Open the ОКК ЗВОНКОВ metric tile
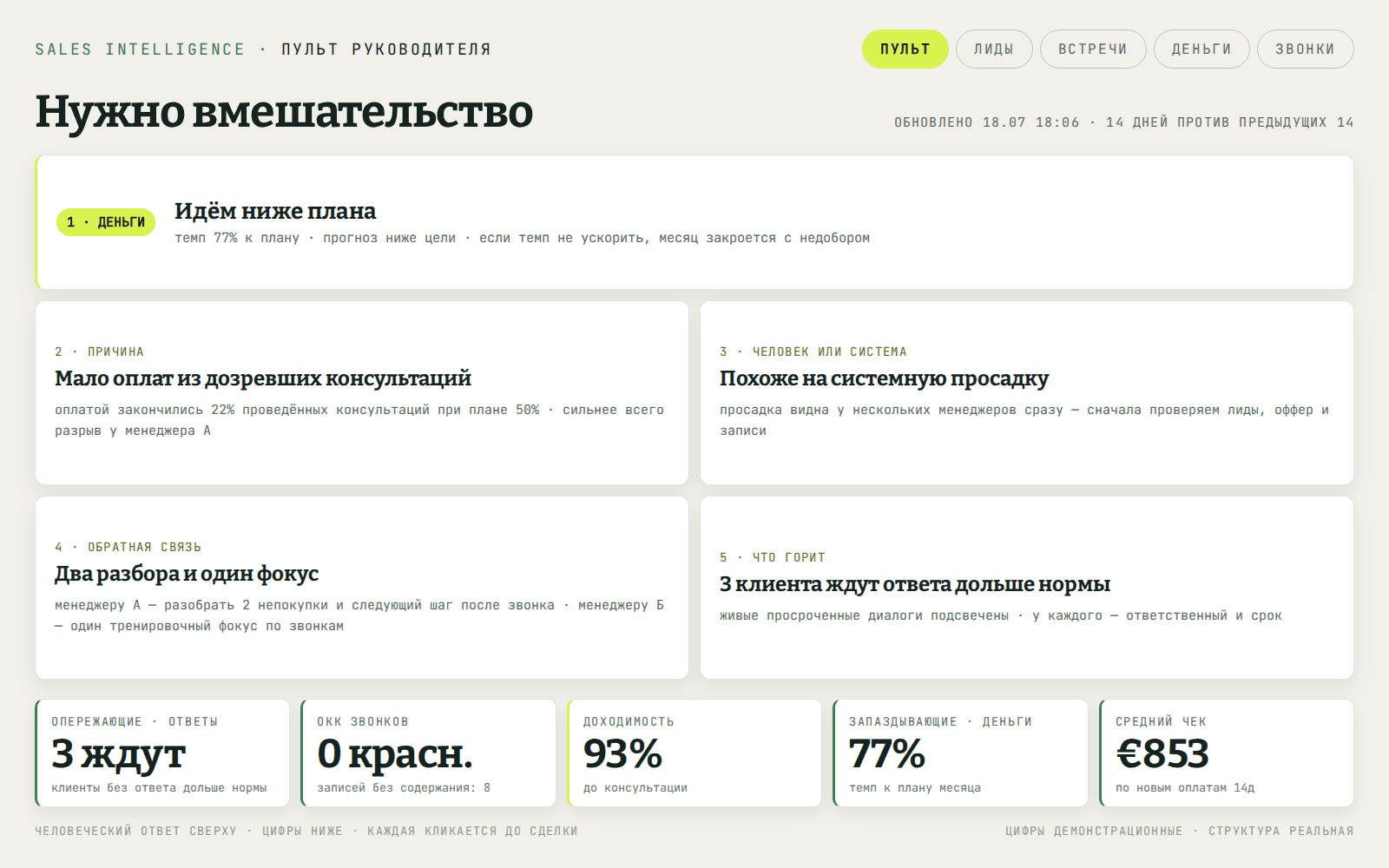1389x868 pixels. pyautogui.click(x=428, y=753)
